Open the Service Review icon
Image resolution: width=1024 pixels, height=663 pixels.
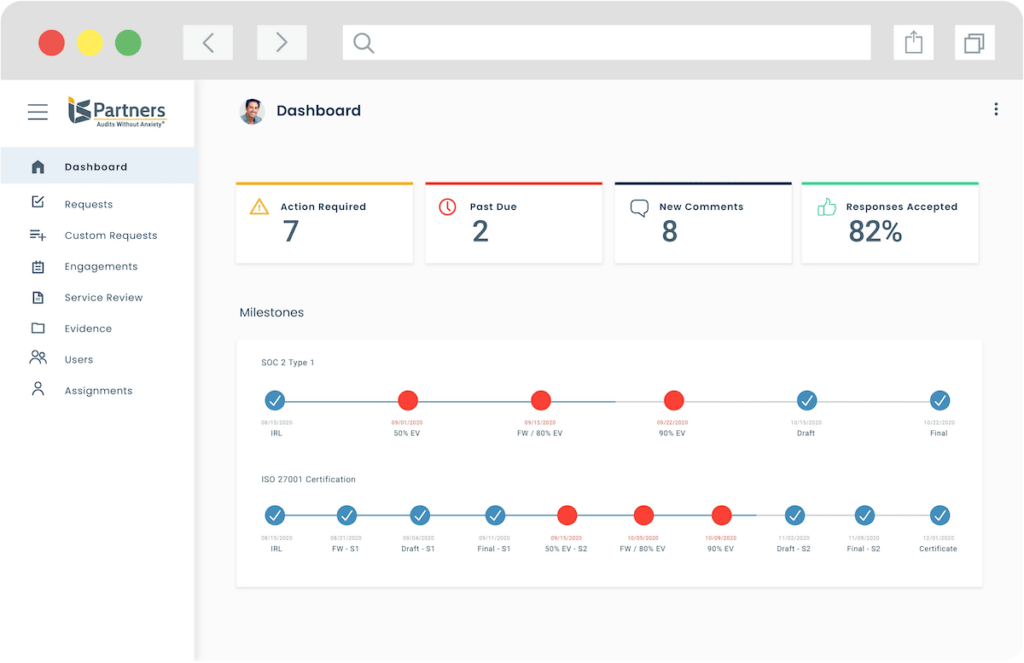[36, 297]
